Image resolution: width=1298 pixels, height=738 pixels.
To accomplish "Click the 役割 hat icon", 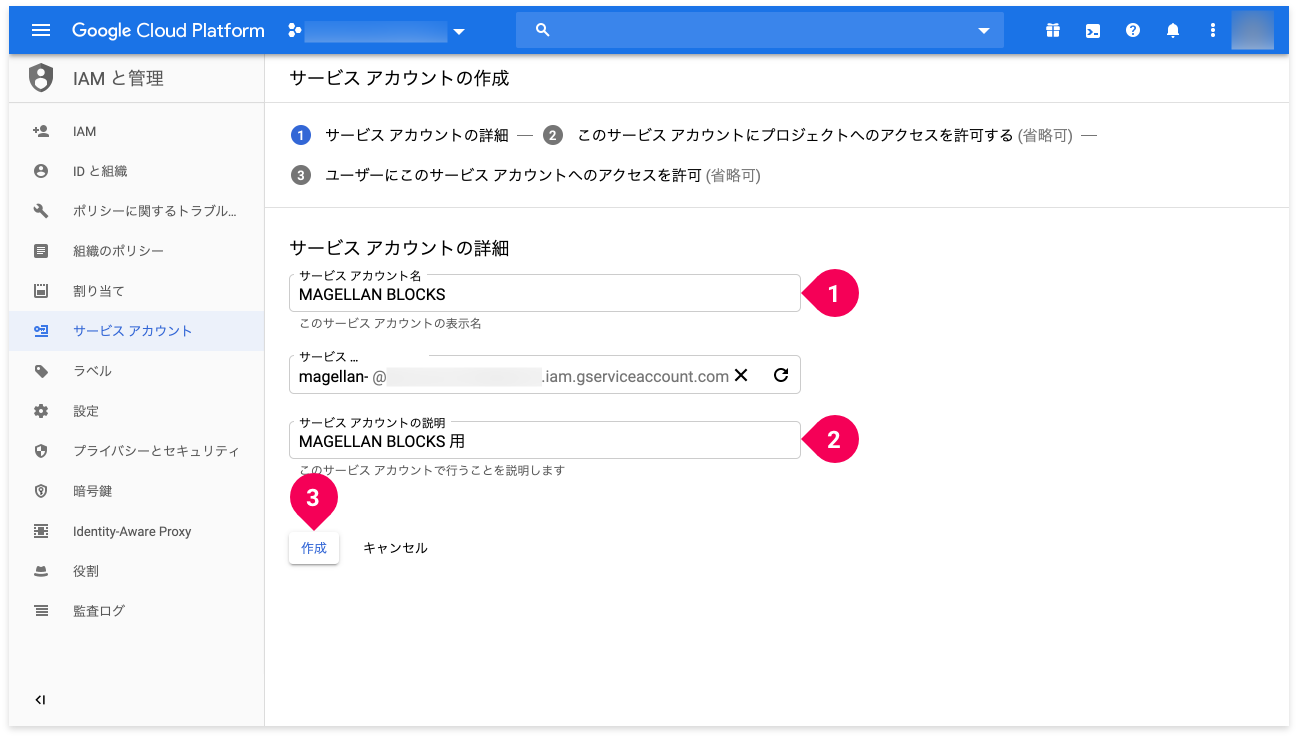I will (x=41, y=571).
